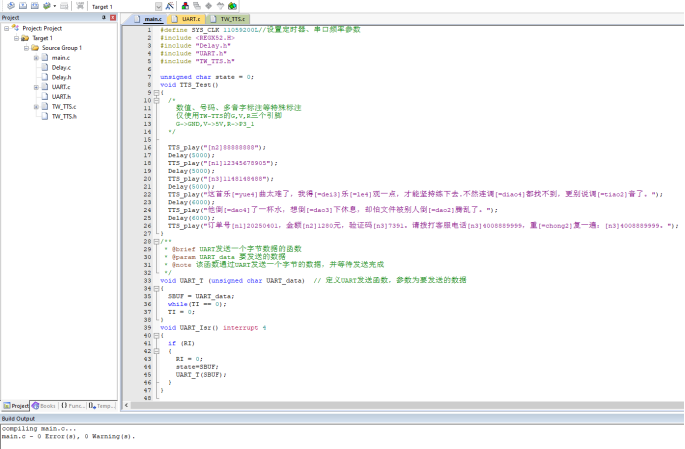The height and width of the screenshot is (449, 685).
Task: Click 'main.c - 0 Error(s), 0 Warning(s)' line
Action: pyautogui.click(x=68, y=436)
